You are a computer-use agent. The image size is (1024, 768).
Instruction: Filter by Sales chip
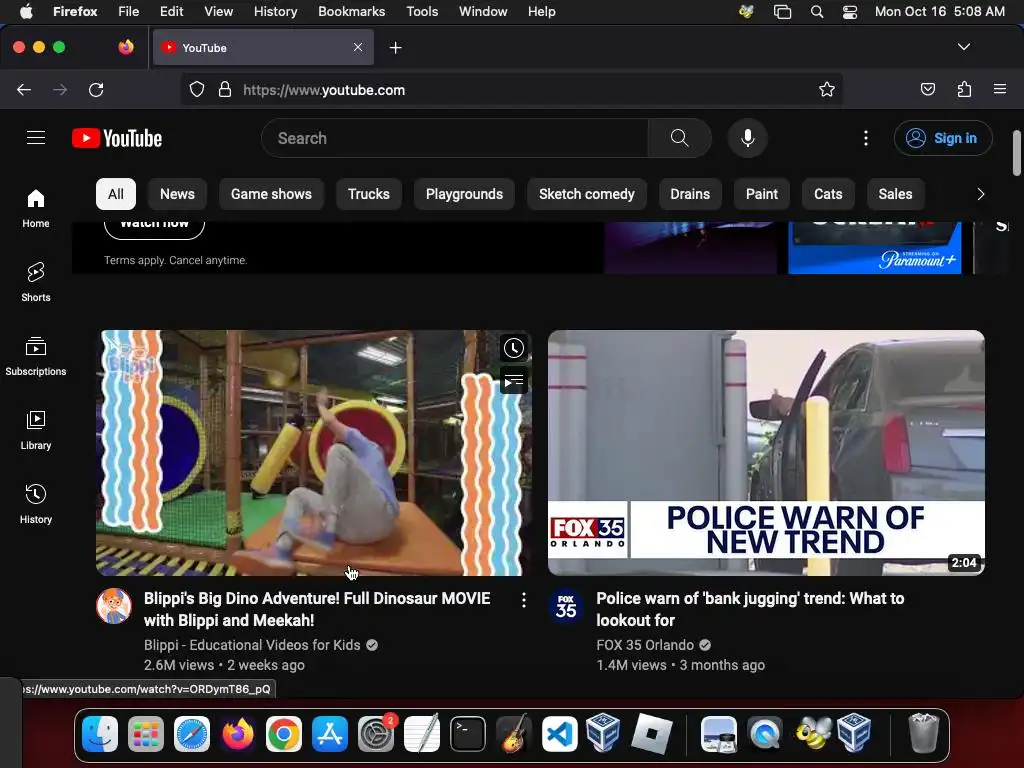click(895, 194)
